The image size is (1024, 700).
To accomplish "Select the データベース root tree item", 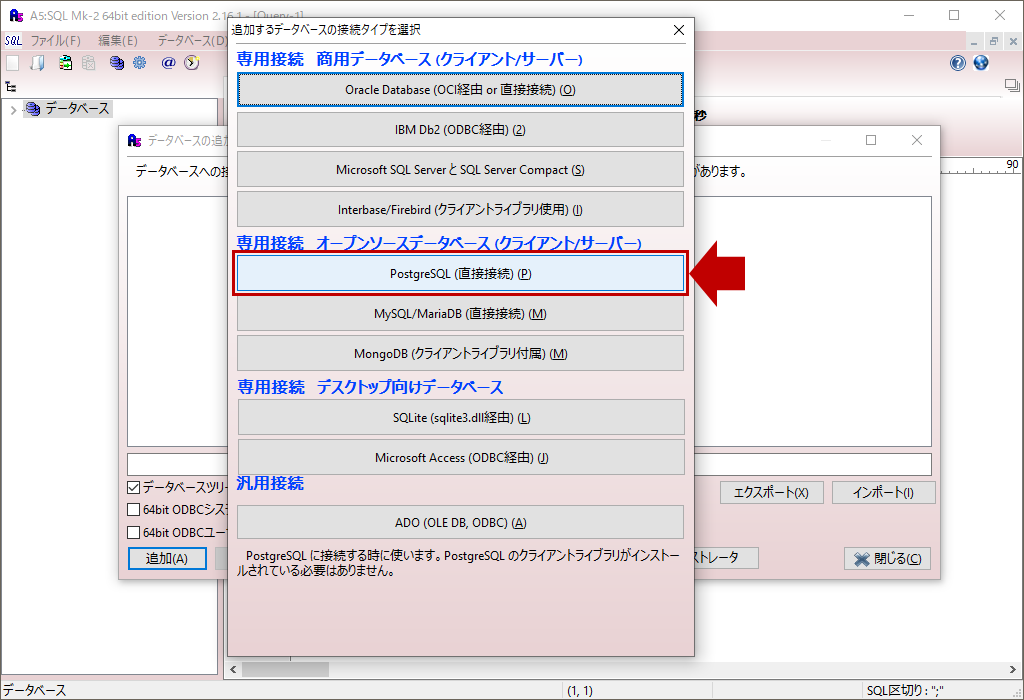I will [x=68, y=109].
